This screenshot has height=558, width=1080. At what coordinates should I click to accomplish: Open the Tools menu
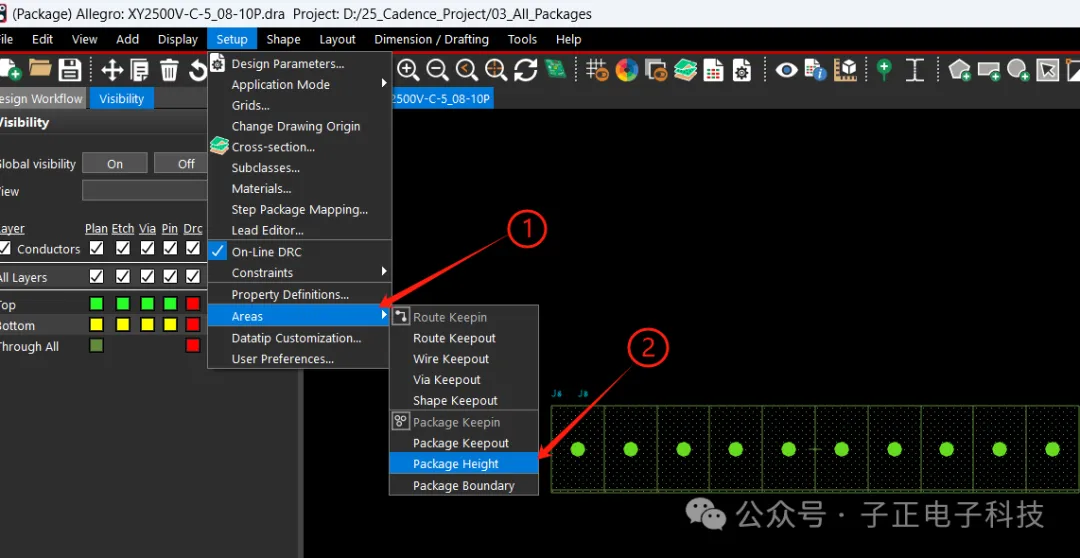pos(522,39)
